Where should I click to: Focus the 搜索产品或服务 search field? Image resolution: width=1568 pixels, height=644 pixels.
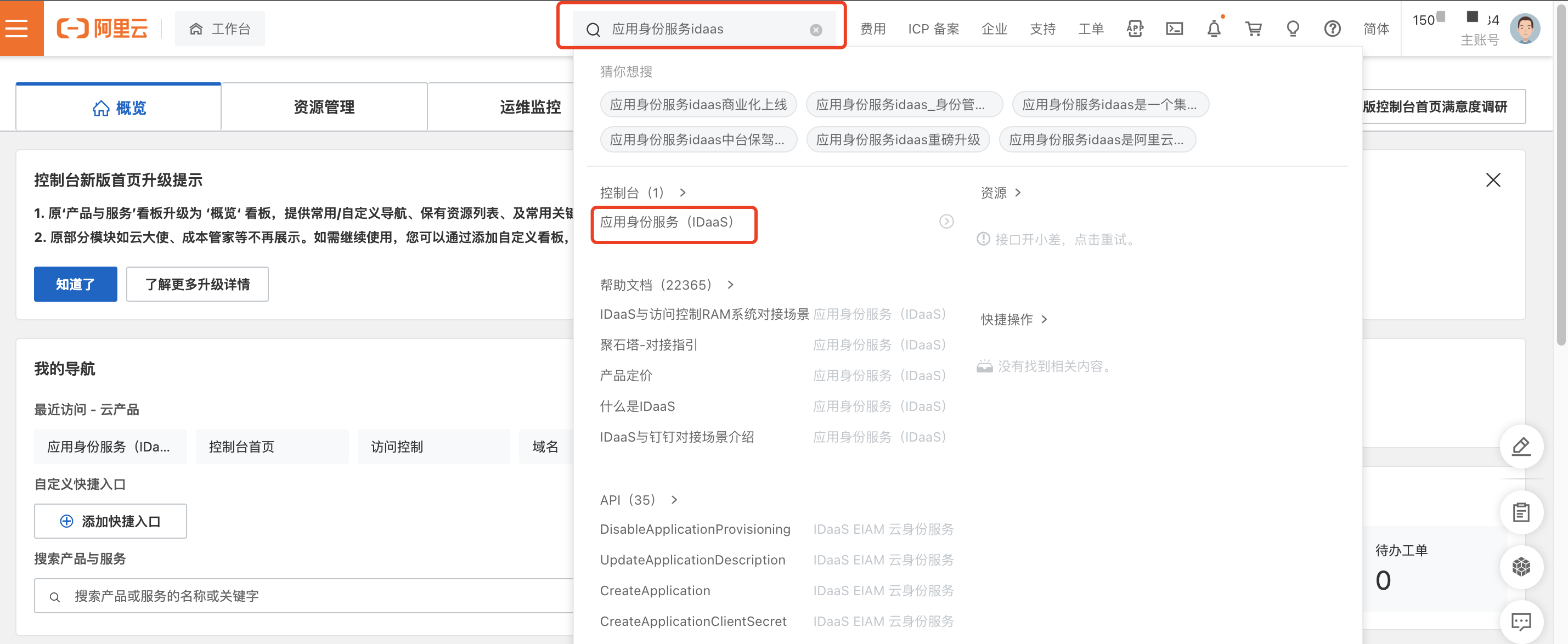(304, 596)
